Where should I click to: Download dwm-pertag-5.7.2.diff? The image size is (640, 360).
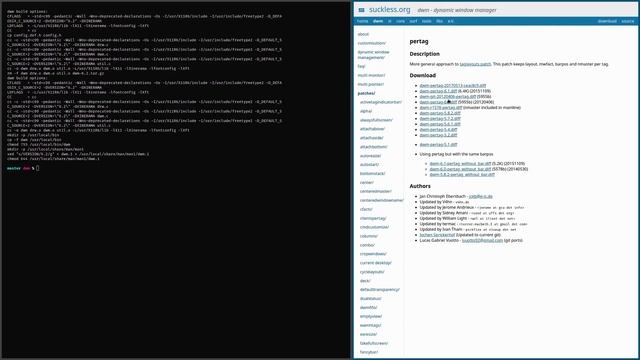[440, 119]
